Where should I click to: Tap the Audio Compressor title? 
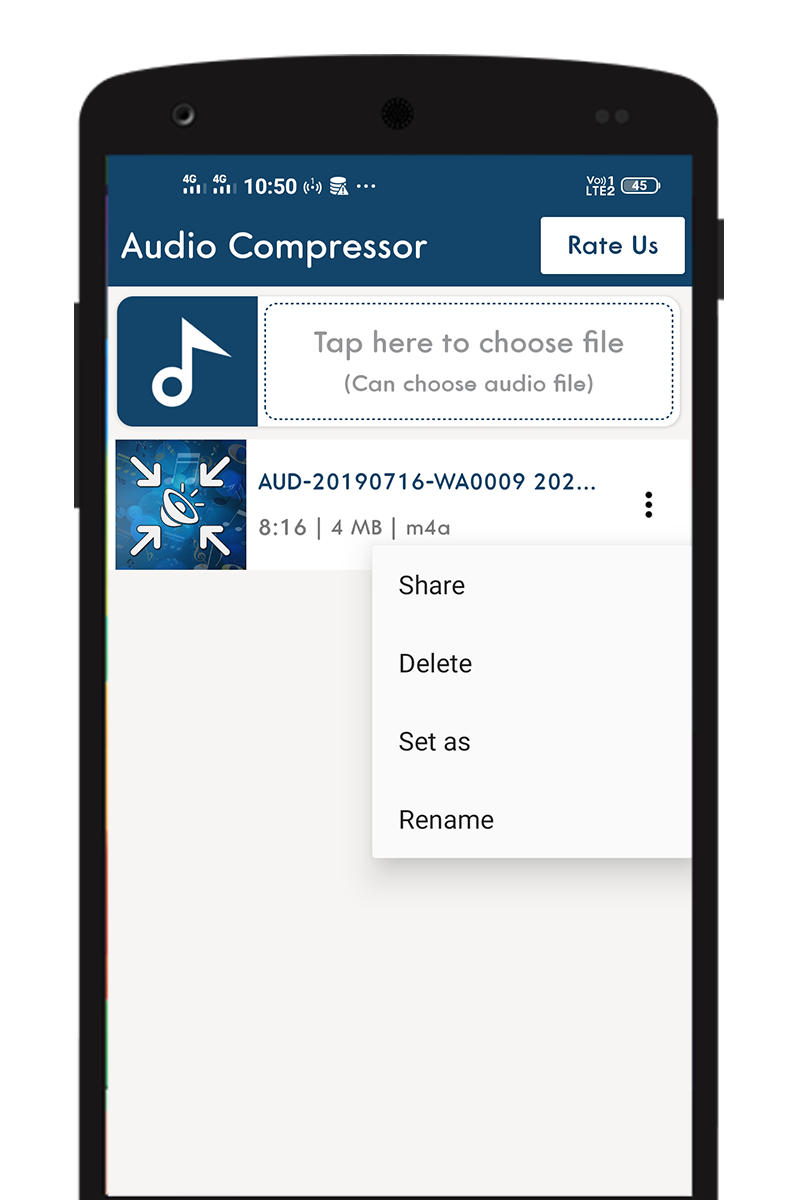point(274,246)
